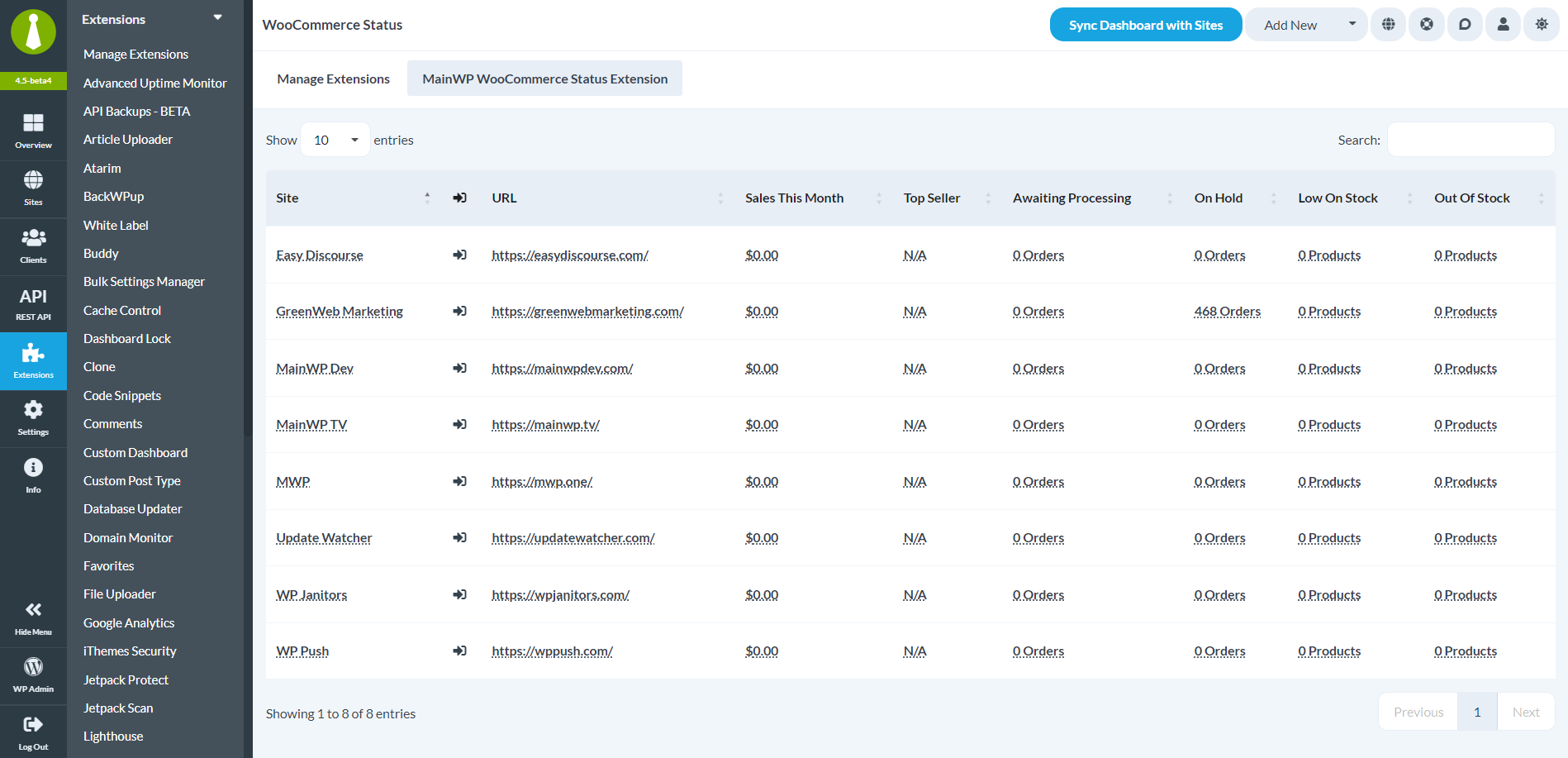
Task: Focus the Search input field
Action: click(1471, 140)
